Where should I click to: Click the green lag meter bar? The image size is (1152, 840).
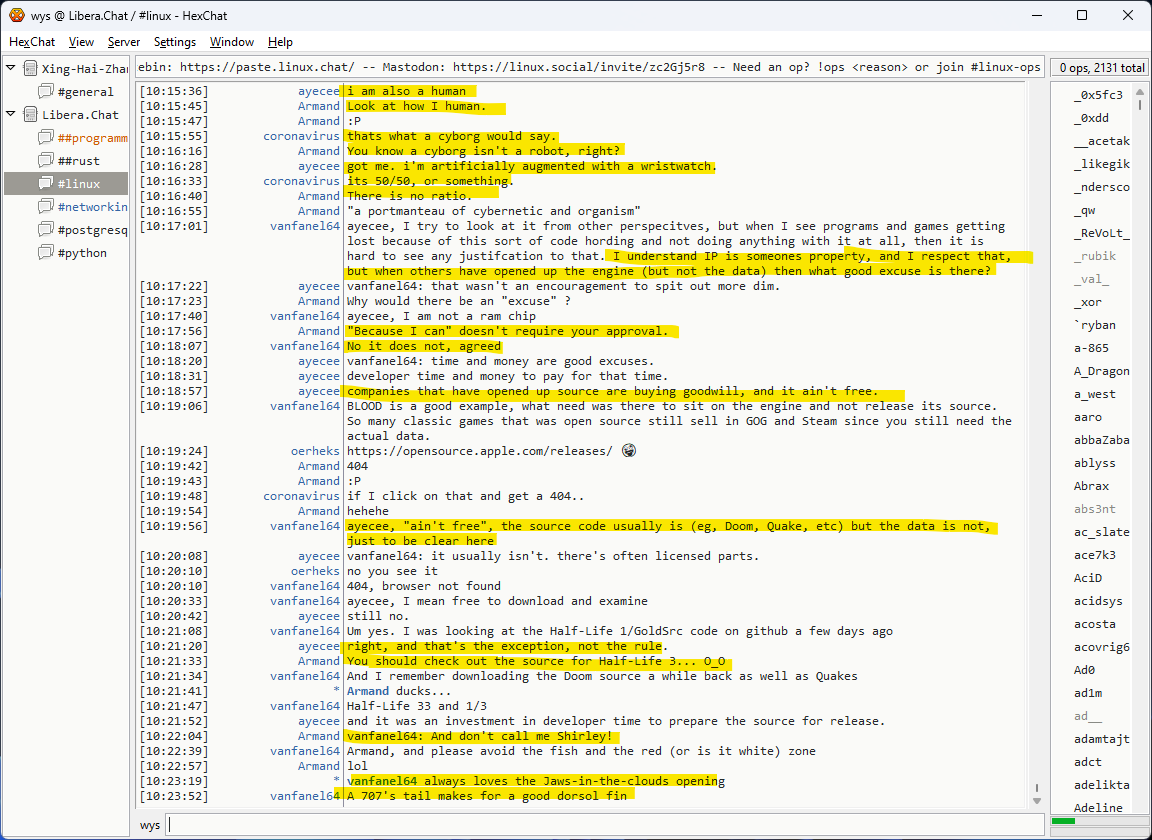(1064, 822)
